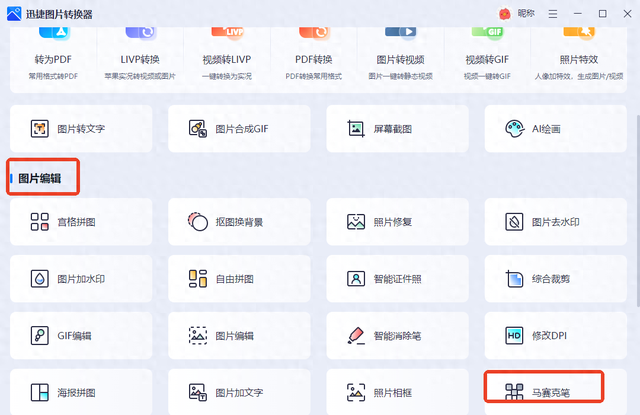Maximize the 迅捷图片转换器 window
The height and width of the screenshot is (415, 640).
pos(602,14)
